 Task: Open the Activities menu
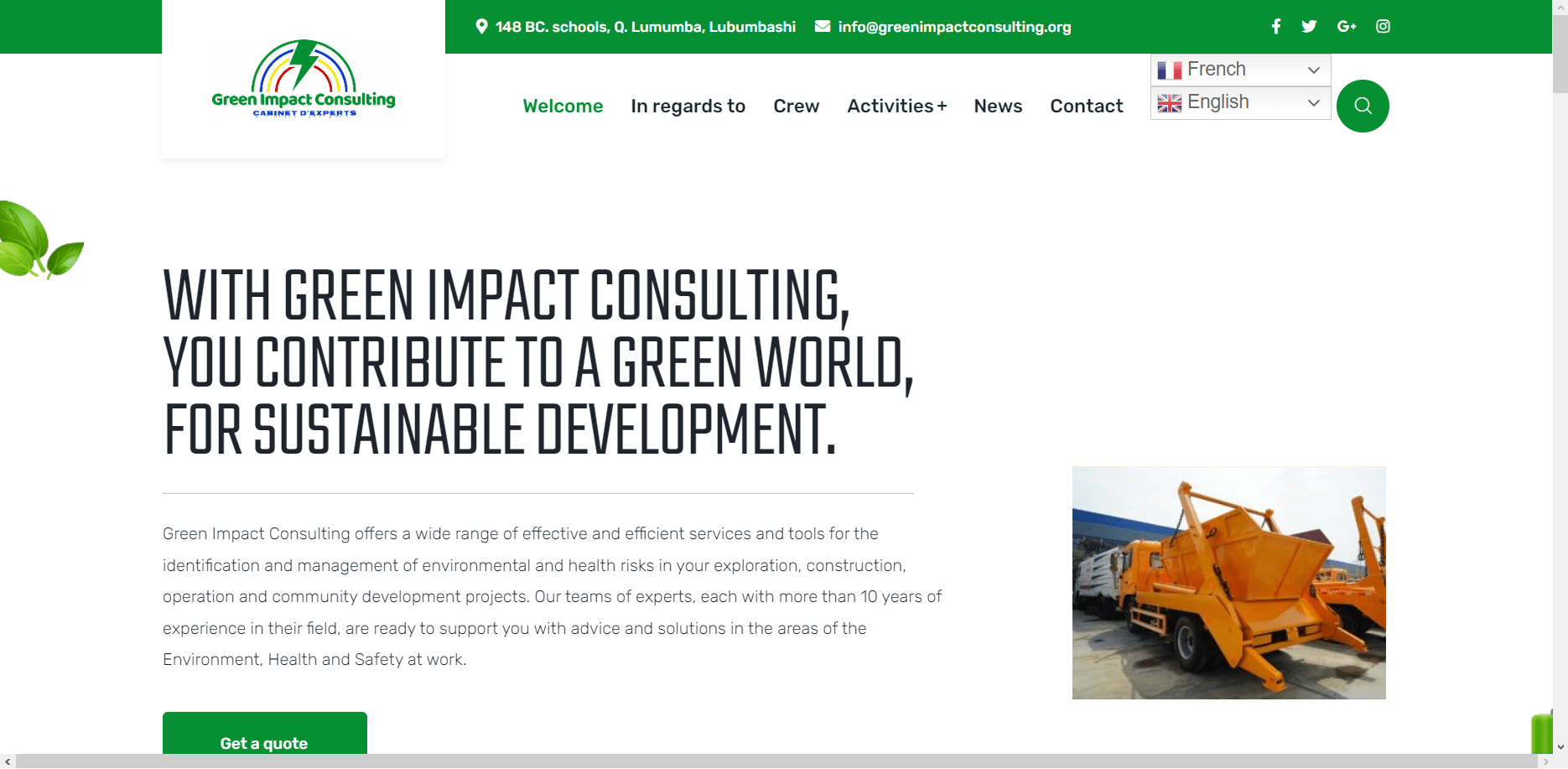pyautogui.click(x=890, y=106)
